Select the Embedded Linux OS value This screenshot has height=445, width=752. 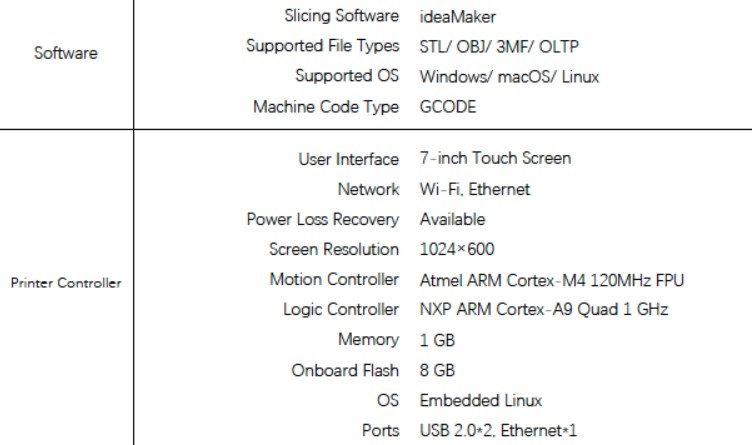point(481,400)
